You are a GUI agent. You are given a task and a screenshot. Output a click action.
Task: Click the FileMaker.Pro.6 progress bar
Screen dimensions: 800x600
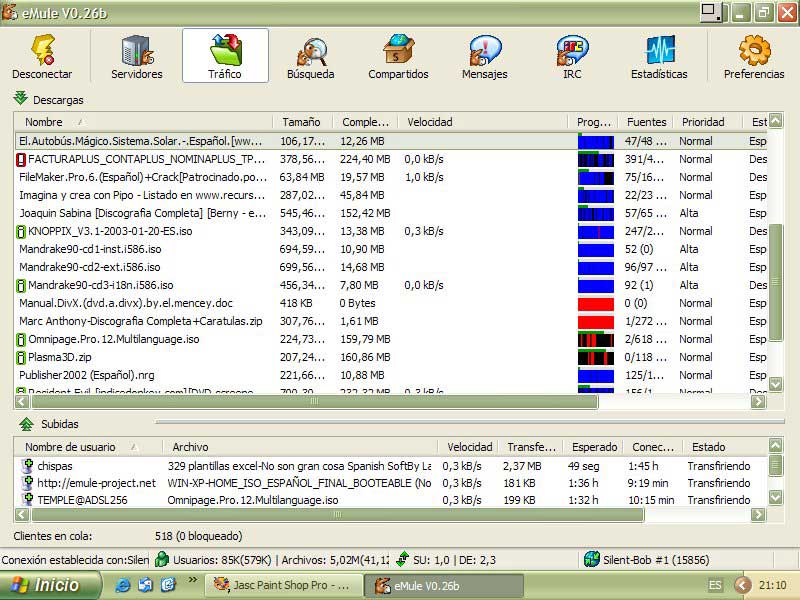click(x=595, y=178)
